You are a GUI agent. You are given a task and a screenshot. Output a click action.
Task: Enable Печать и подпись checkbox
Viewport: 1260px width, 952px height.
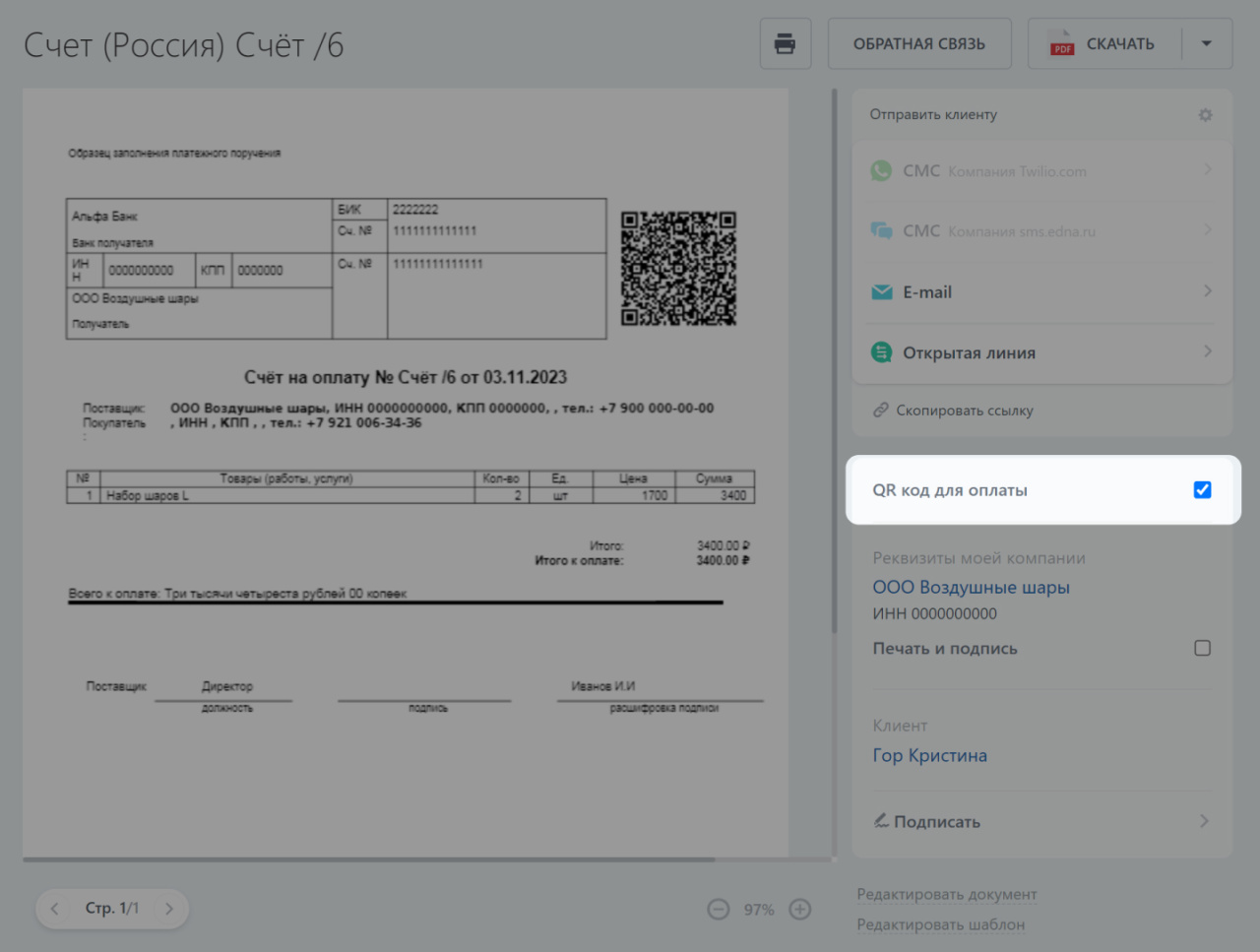pyautogui.click(x=1202, y=648)
